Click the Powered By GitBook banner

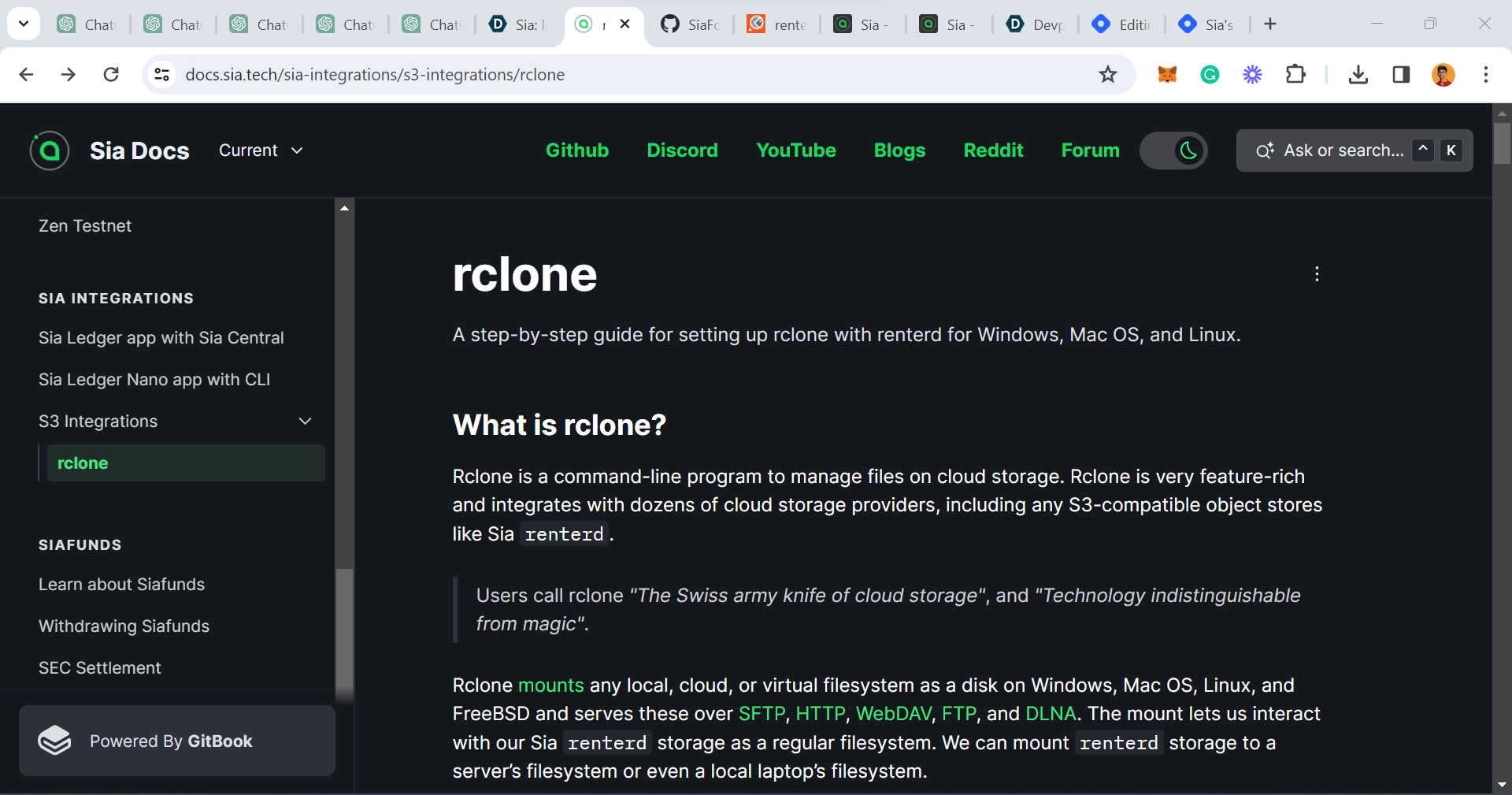point(177,741)
